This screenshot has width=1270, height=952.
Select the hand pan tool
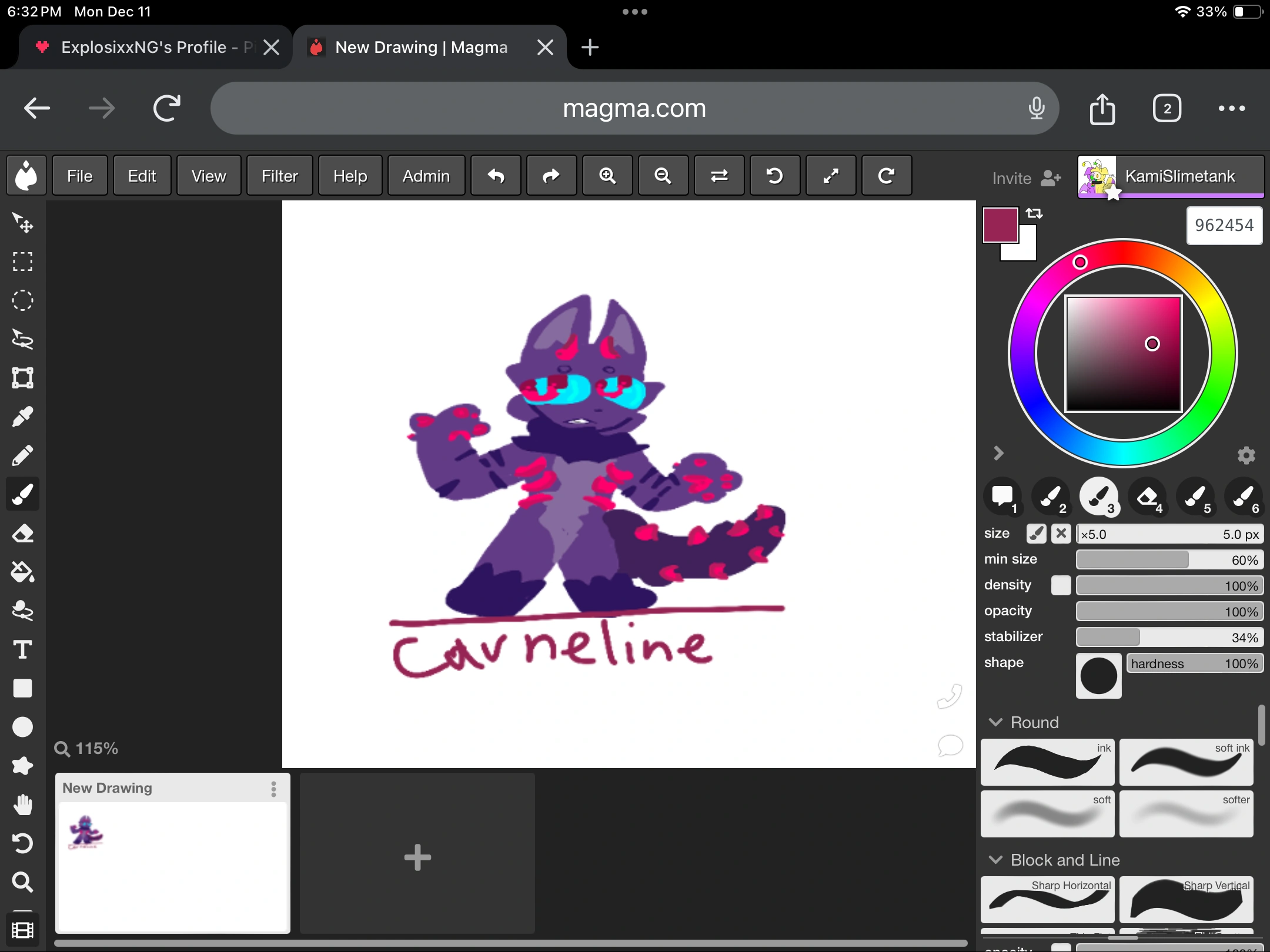(x=24, y=804)
